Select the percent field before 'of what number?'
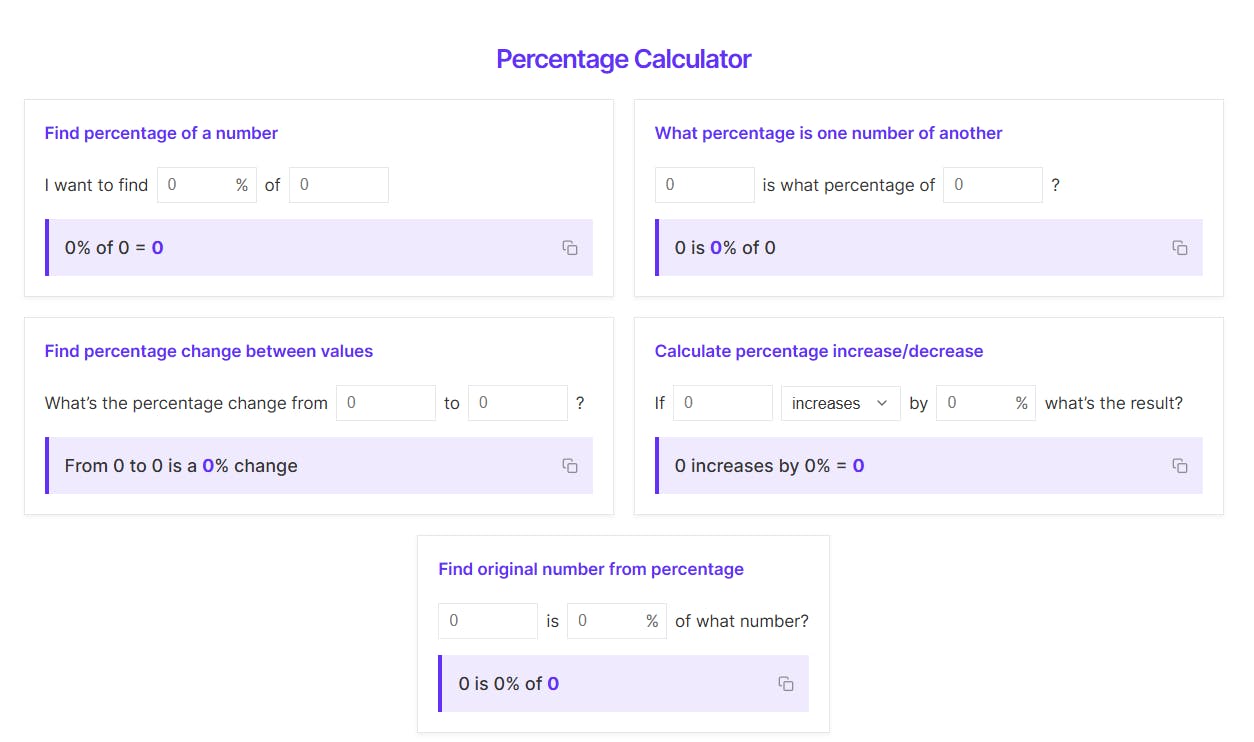The height and width of the screenshot is (742, 1254). pos(617,621)
